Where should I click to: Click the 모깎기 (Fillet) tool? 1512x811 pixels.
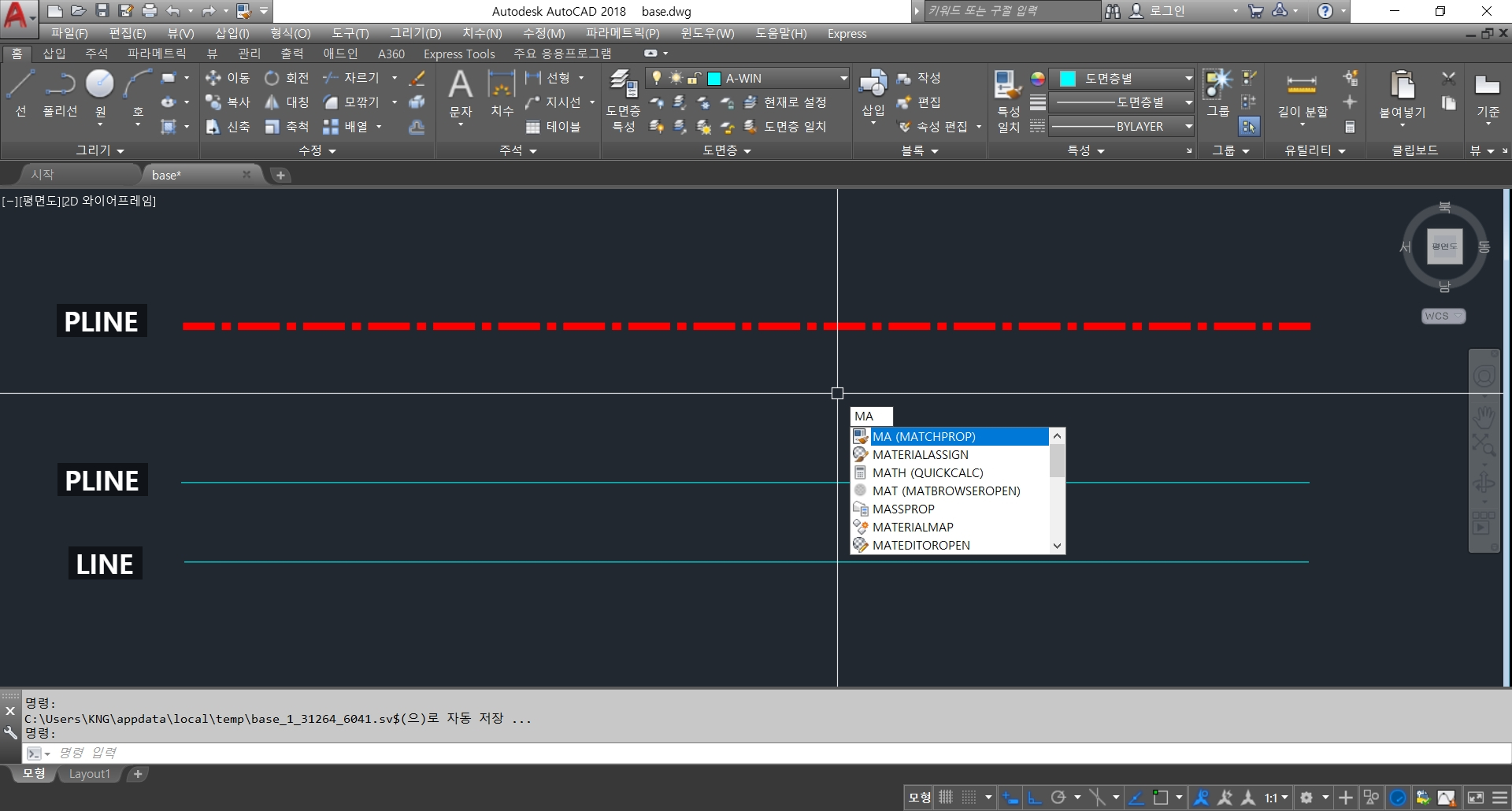(351, 102)
